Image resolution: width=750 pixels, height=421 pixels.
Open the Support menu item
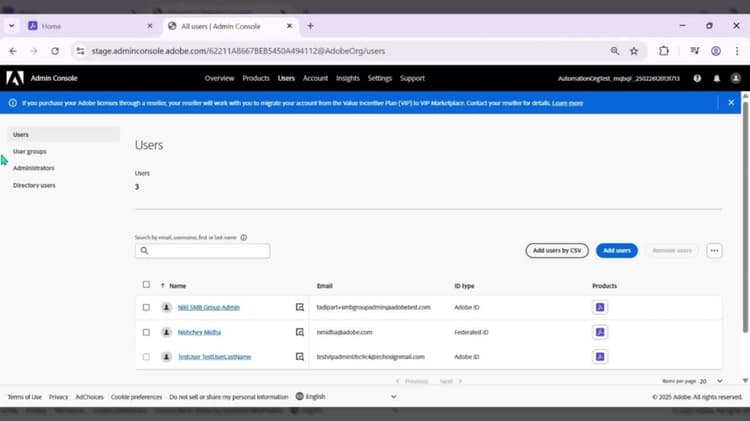pos(412,78)
